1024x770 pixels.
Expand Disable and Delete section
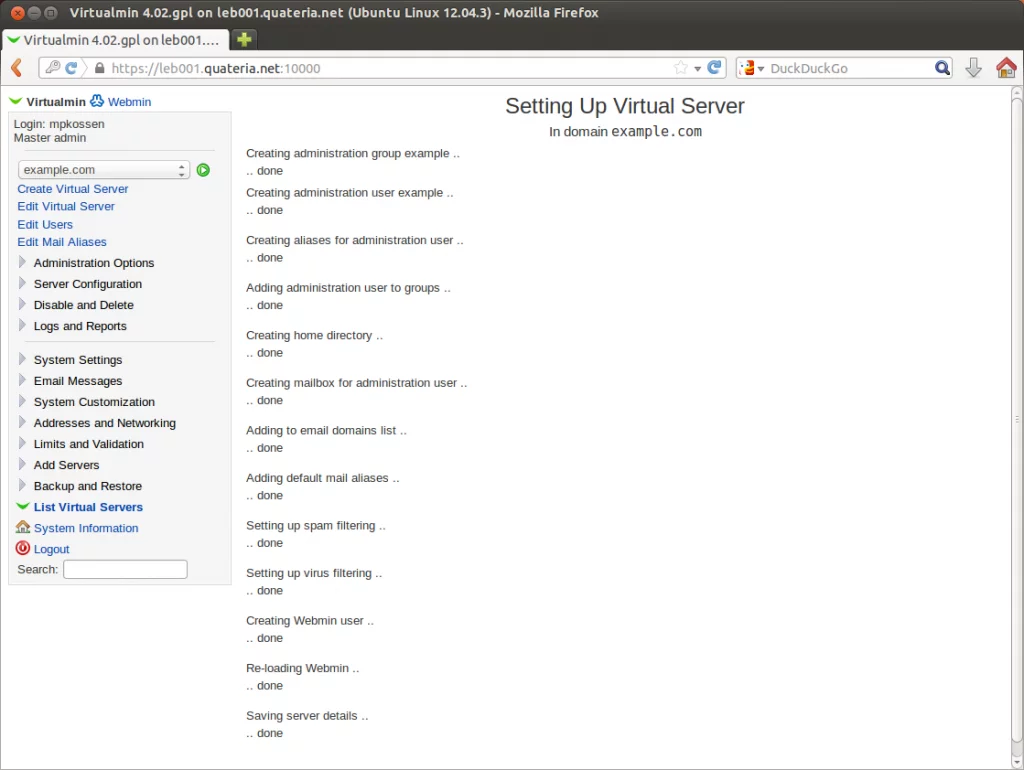coord(83,305)
